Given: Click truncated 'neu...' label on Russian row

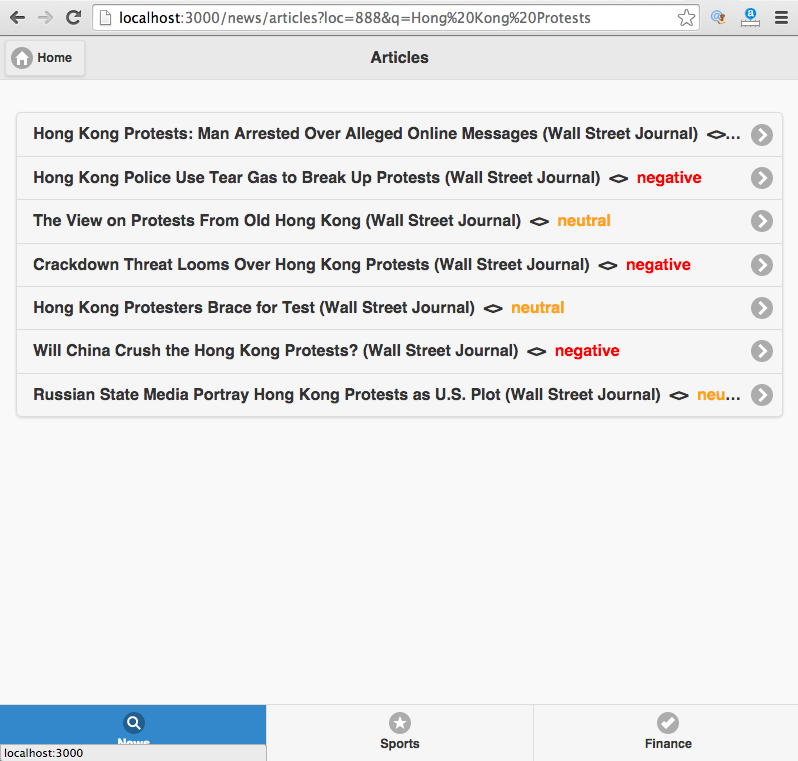Looking at the screenshot, I should click(x=719, y=395).
